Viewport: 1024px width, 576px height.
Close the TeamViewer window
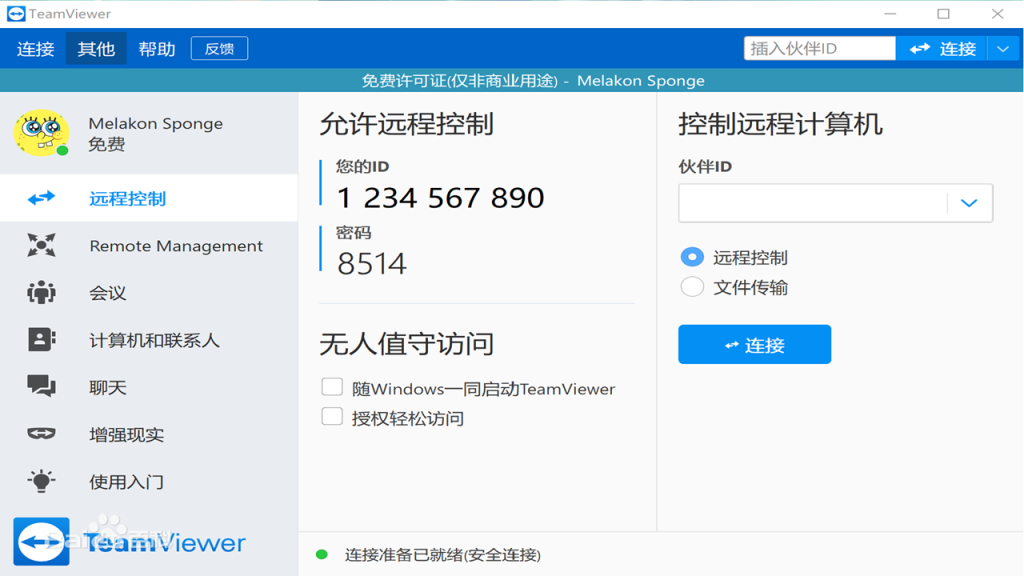pyautogui.click(x=997, y=14)
